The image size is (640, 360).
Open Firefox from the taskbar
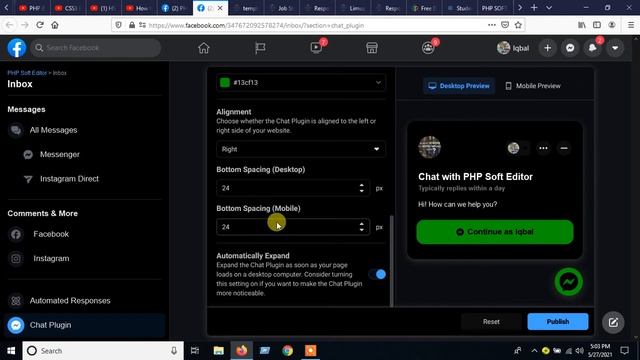point(242,351)
